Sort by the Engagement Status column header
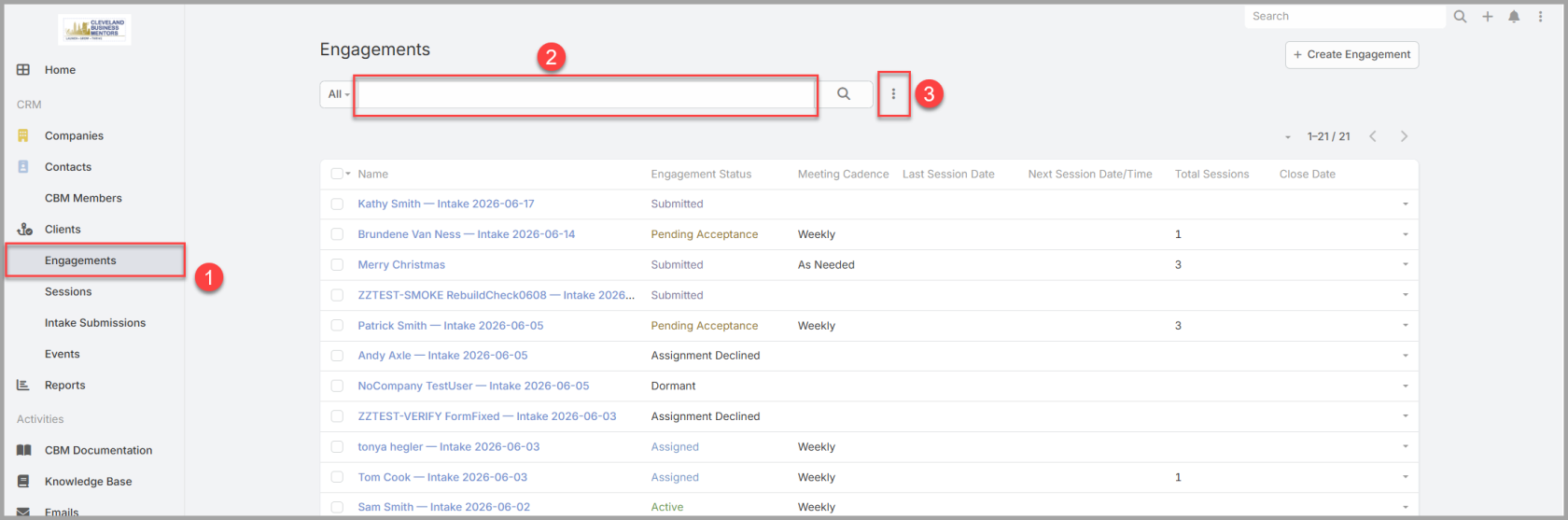This screenshot has width=1568, height=520. pos(701,175)
